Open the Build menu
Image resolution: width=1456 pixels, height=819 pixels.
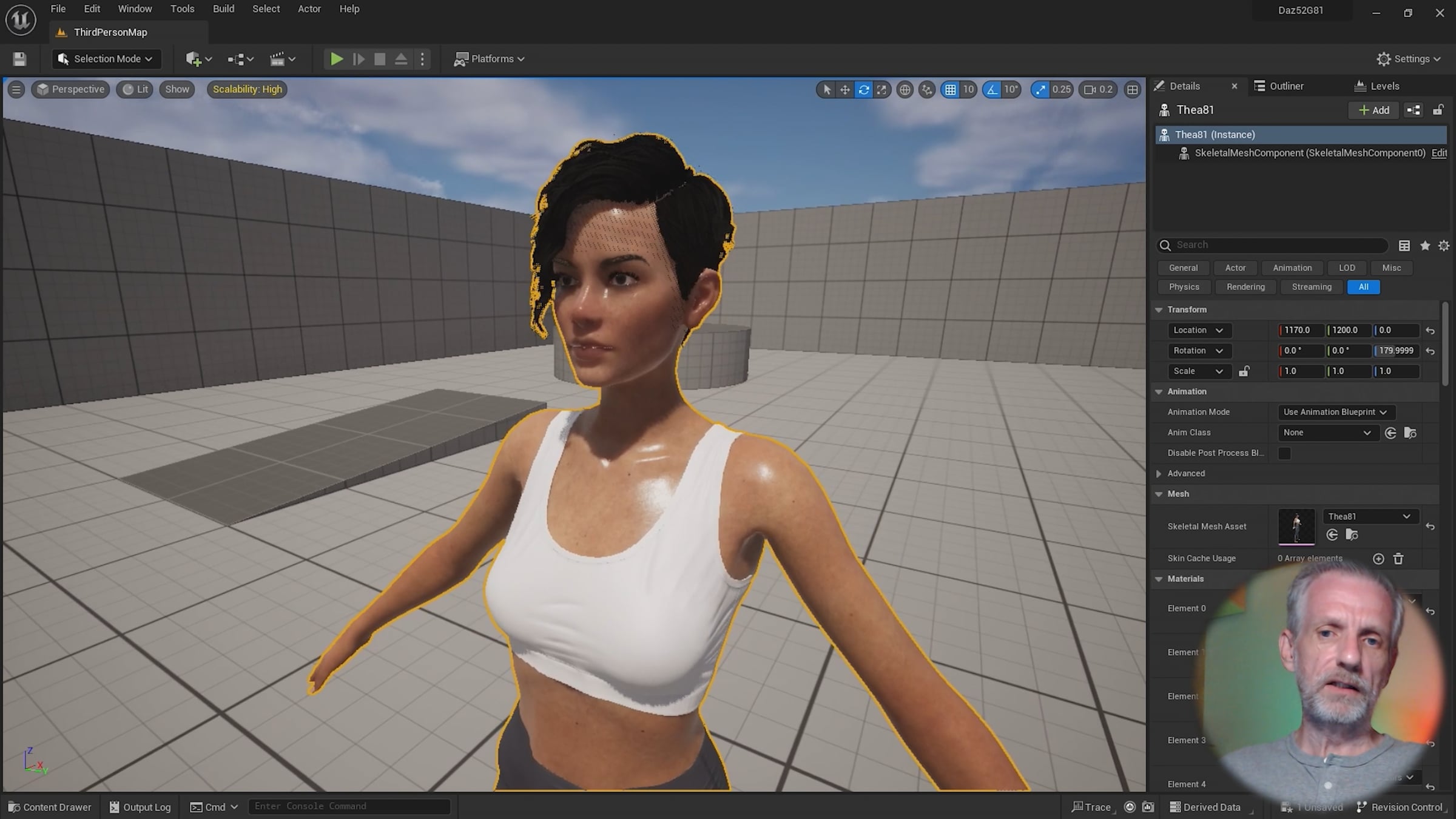(223, 9)
